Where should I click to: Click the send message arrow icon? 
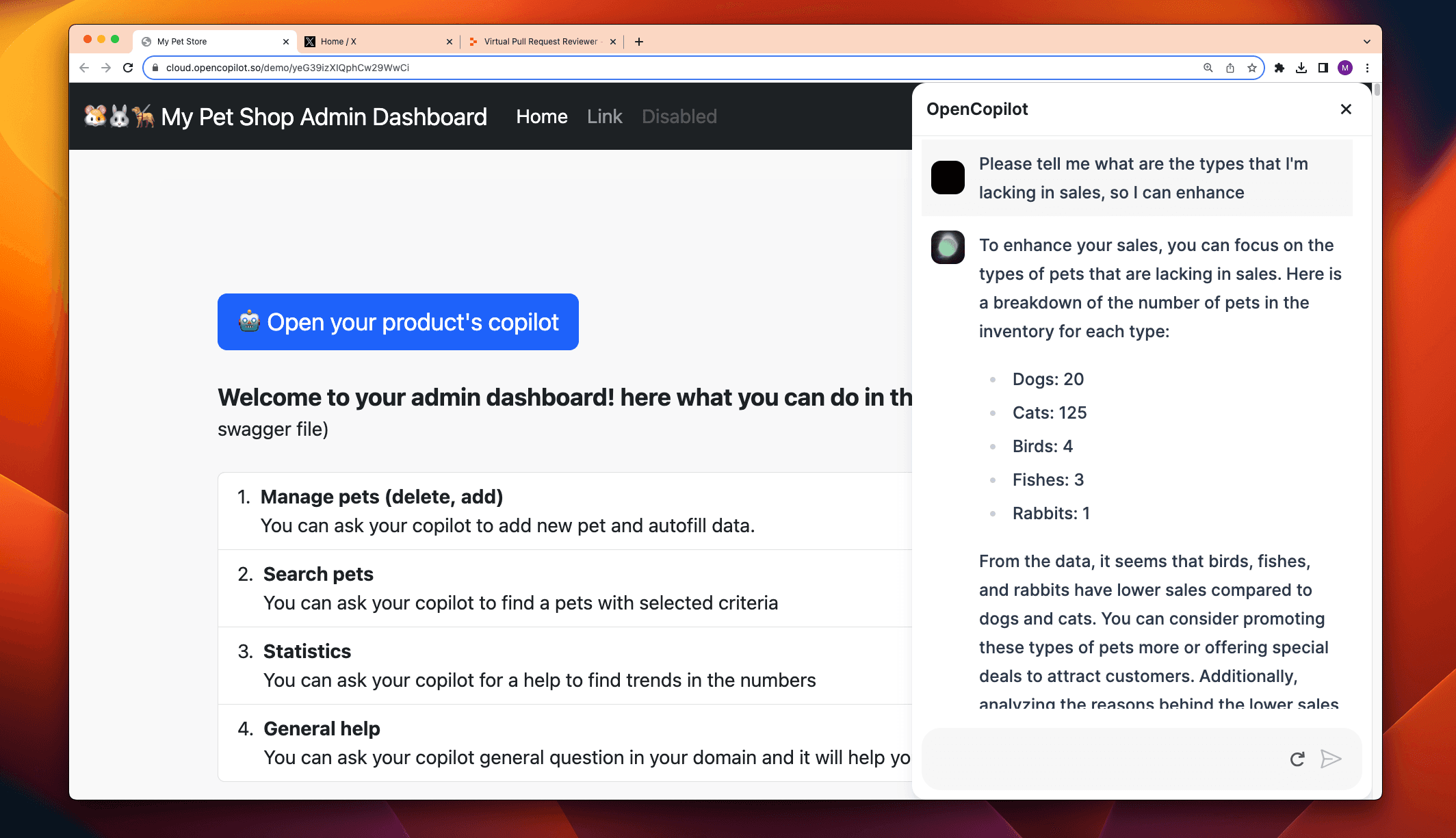(1330, 759)
